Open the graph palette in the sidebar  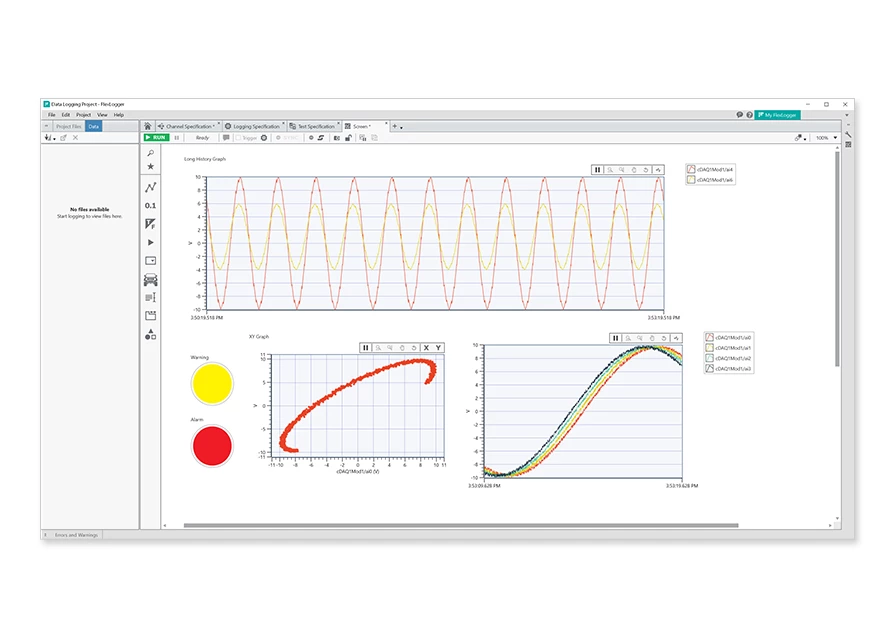pyautogui.click(x=150, y=187)
